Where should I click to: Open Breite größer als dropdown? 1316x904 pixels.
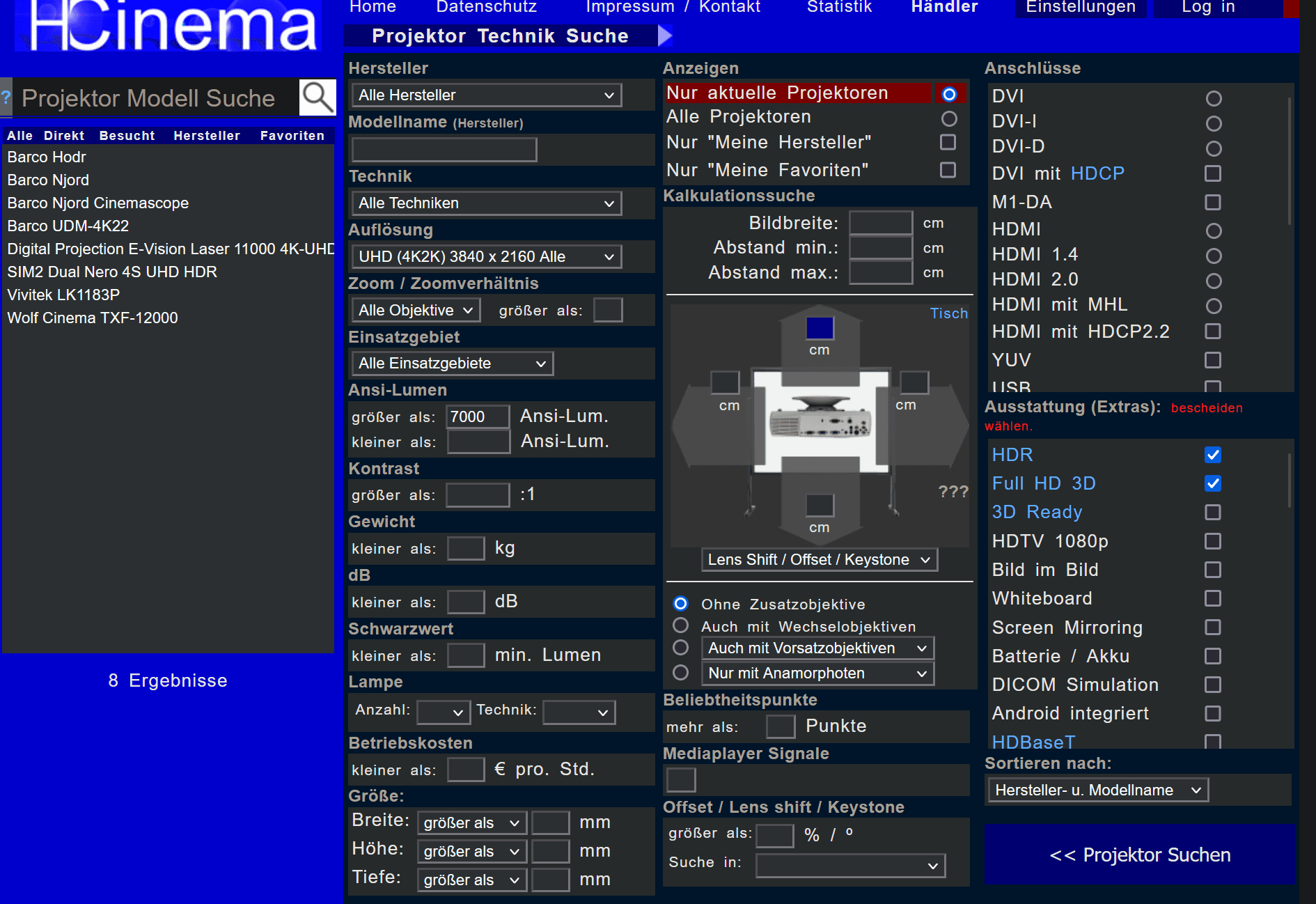471,823
